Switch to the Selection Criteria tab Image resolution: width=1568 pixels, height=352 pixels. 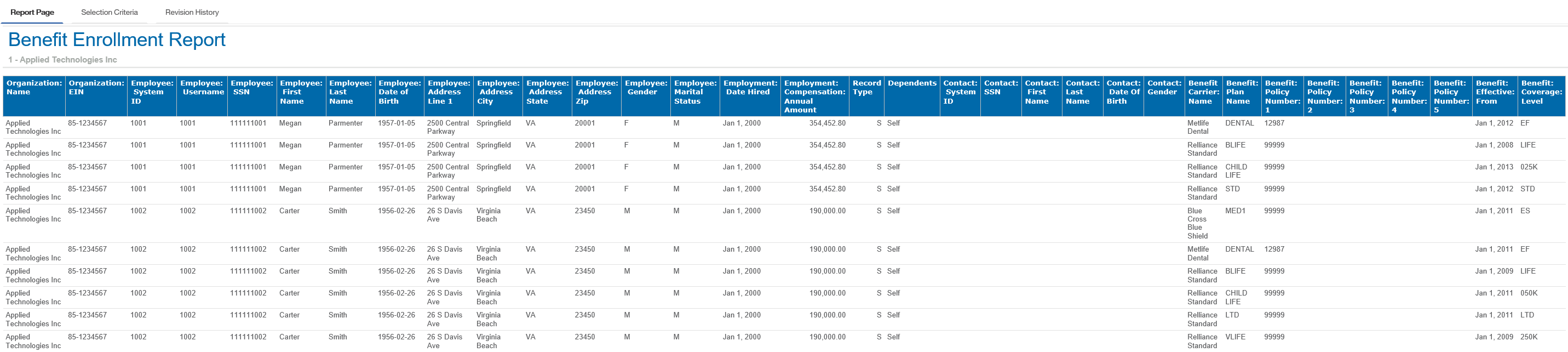110,12
